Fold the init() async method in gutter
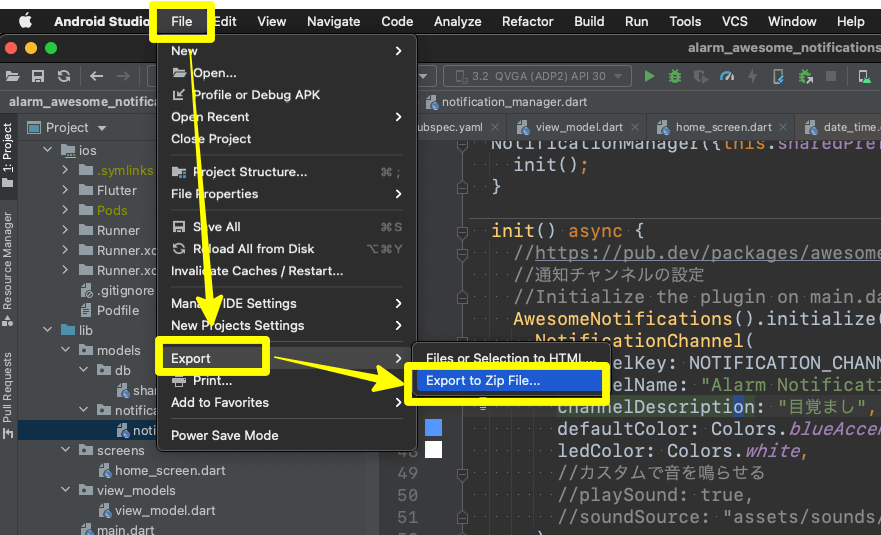The height and width of the screenshot is (535, 881). 462,231
